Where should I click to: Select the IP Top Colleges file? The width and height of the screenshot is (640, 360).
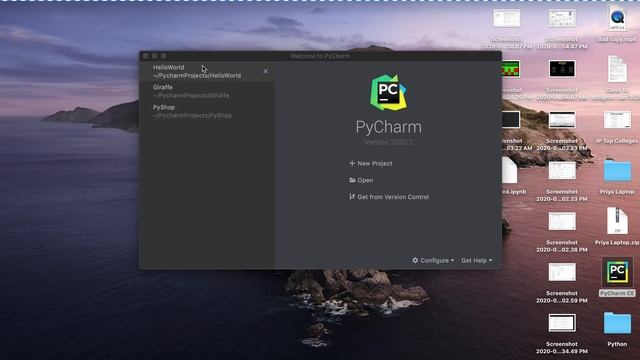(617, 120)
